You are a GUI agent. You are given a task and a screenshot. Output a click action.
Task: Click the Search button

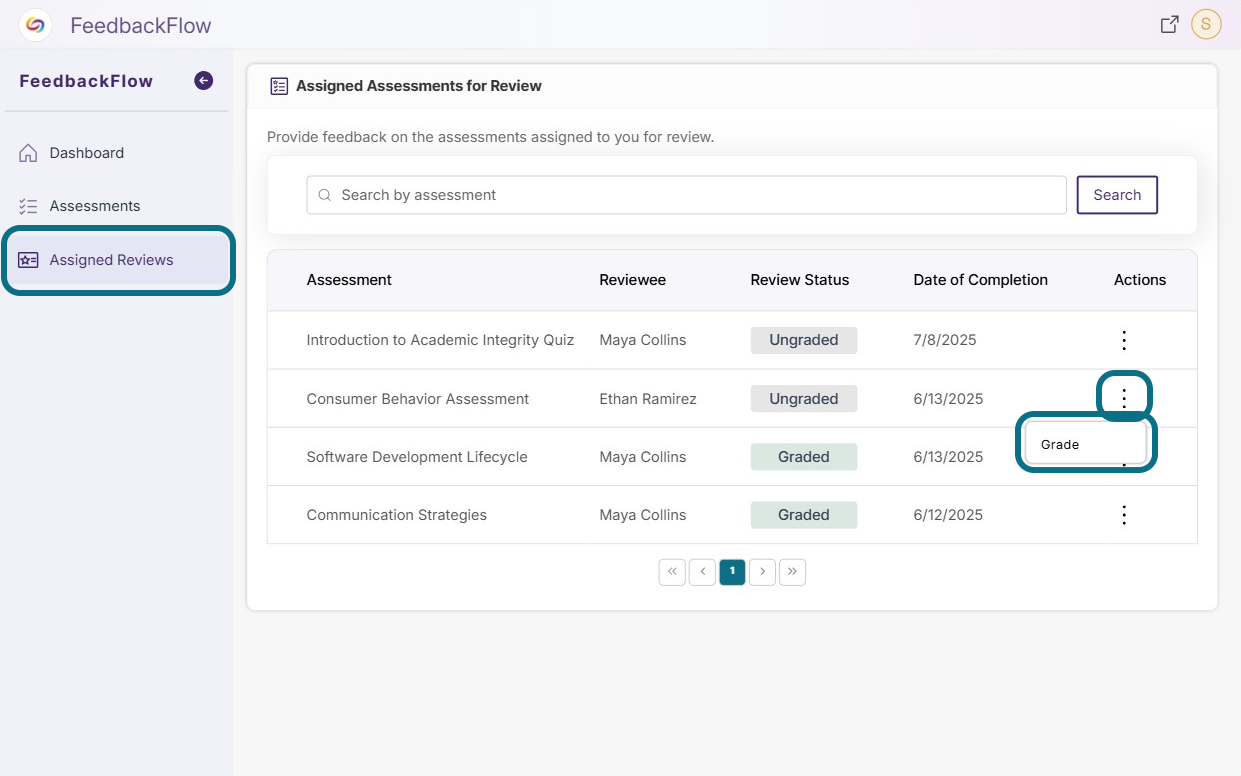[x=1117, y=195]
